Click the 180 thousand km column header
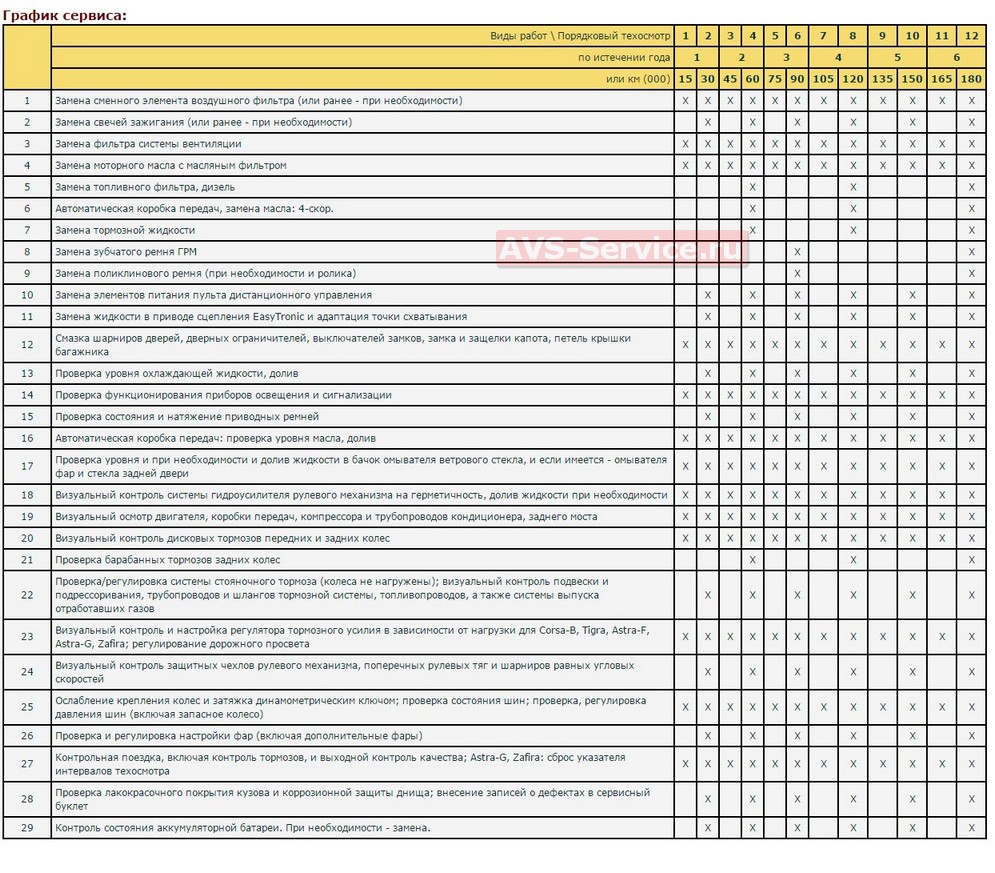The height and width of the screenshot is (873, 995). (x=972, y=79)
